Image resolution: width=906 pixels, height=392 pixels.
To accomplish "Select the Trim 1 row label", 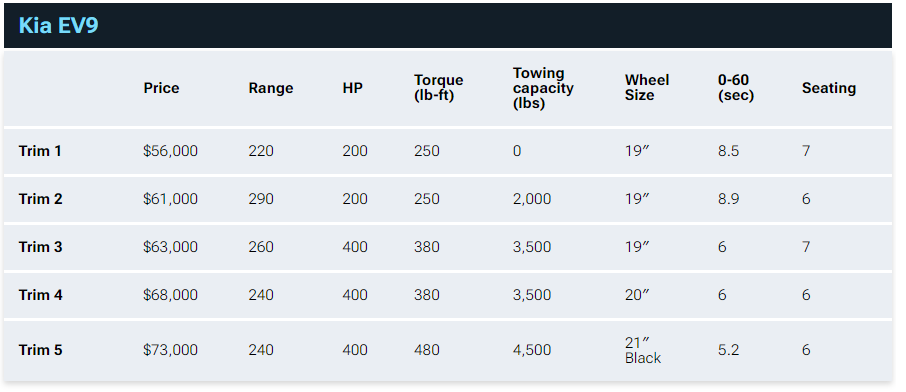I will tap(40, 151).
